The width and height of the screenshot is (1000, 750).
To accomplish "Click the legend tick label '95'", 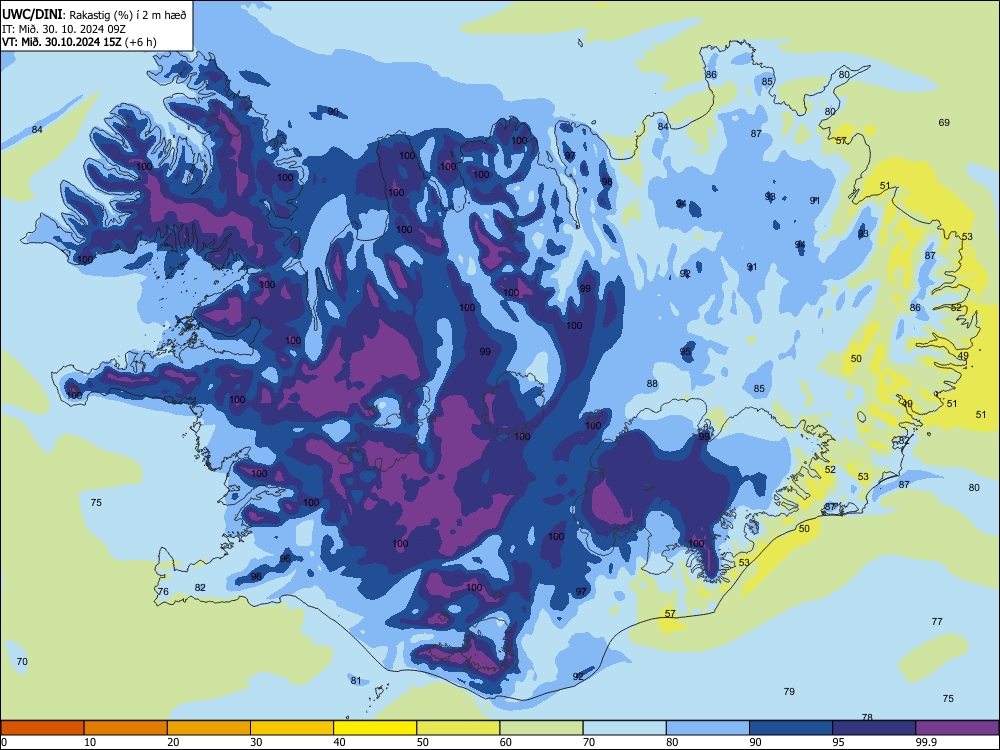I will pos(839,742).
